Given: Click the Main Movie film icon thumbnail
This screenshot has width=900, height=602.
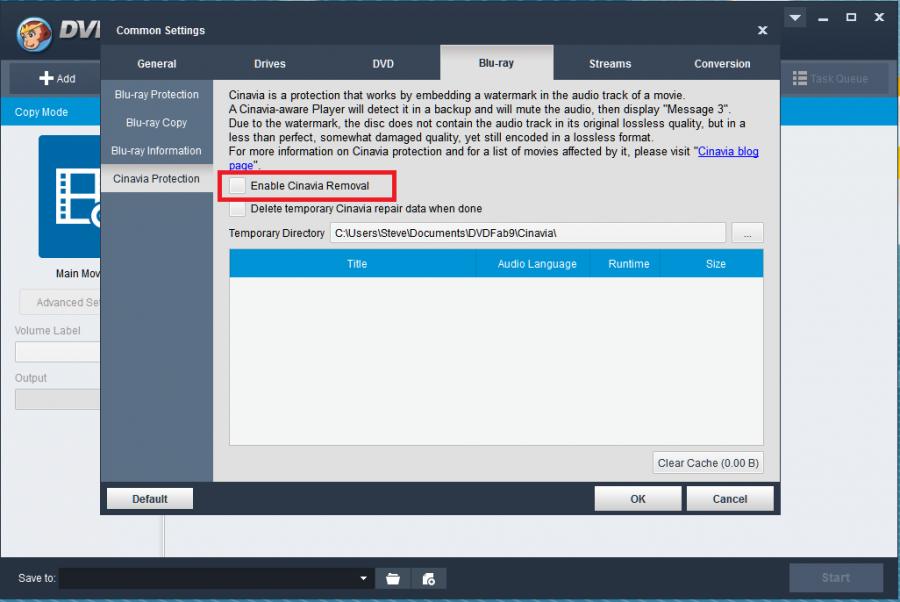Looking at the screenshot, I should (x=70, y=196).
